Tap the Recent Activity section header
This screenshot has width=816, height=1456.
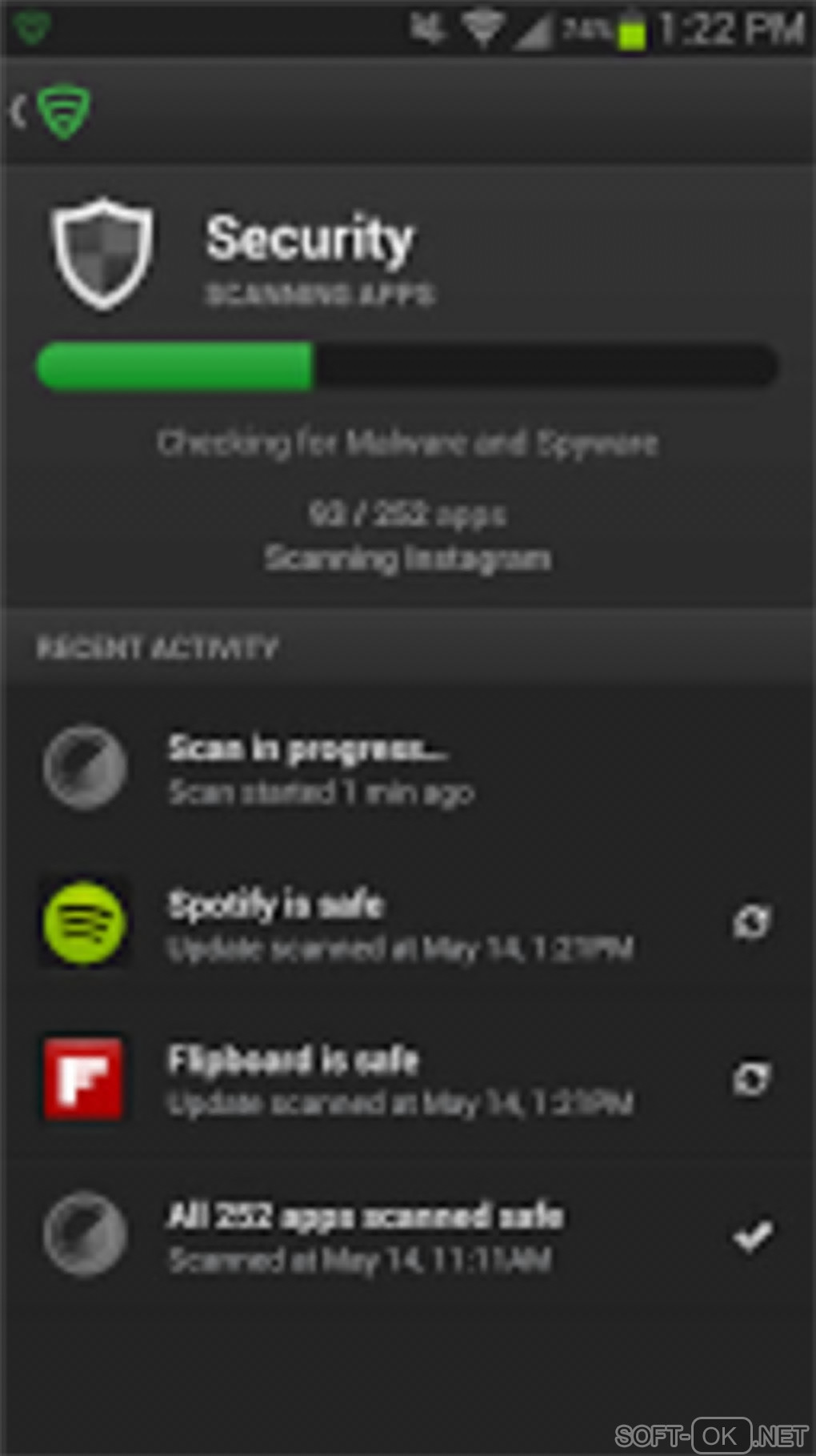pyautogui.click(x=158, y=647)
